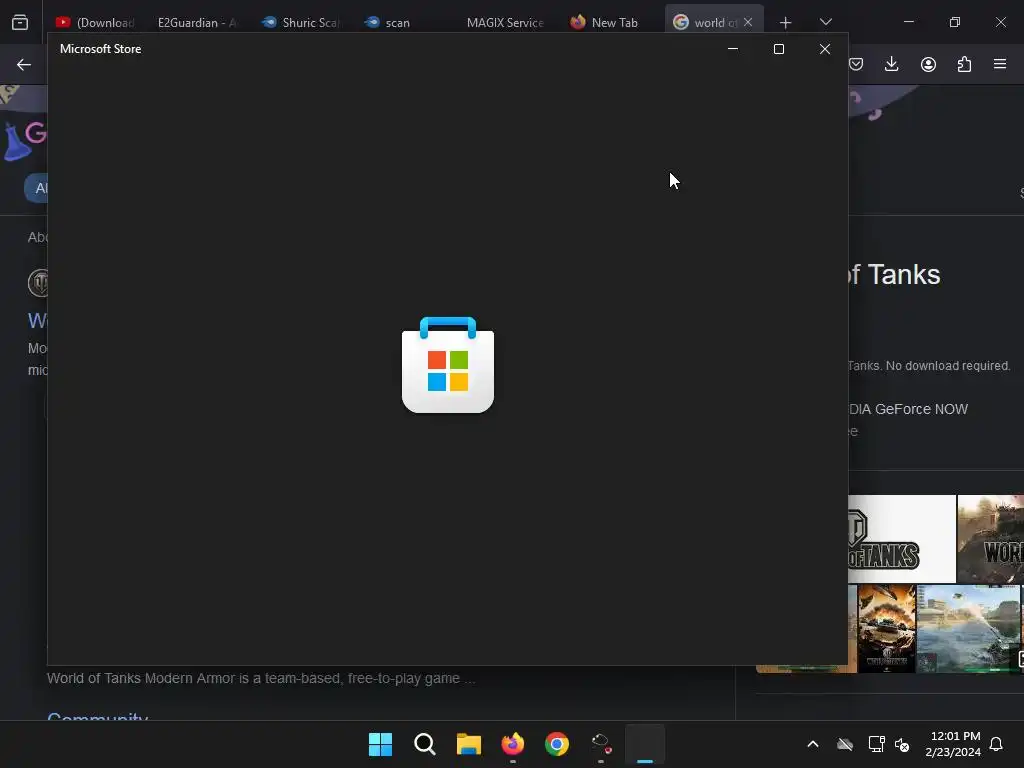Open the Windows Start menu
The width and height of the screenshot is (1024, 768).
click(380, 744)
